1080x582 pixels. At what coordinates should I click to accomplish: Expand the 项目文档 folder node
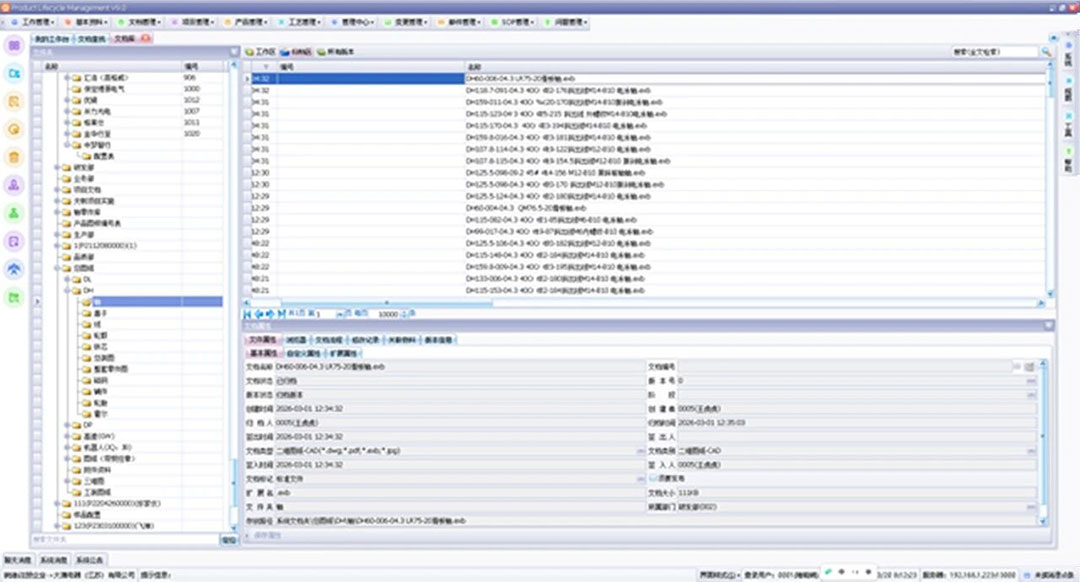coord(58,189)
